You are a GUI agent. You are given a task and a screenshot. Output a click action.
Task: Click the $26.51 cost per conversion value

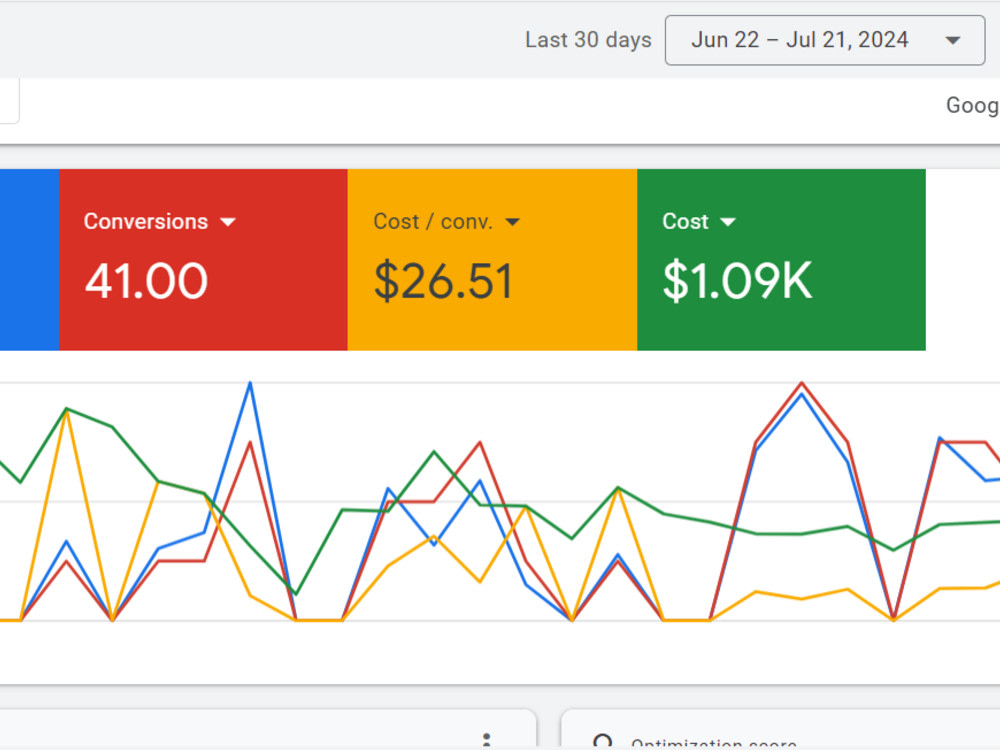[443, 281]
